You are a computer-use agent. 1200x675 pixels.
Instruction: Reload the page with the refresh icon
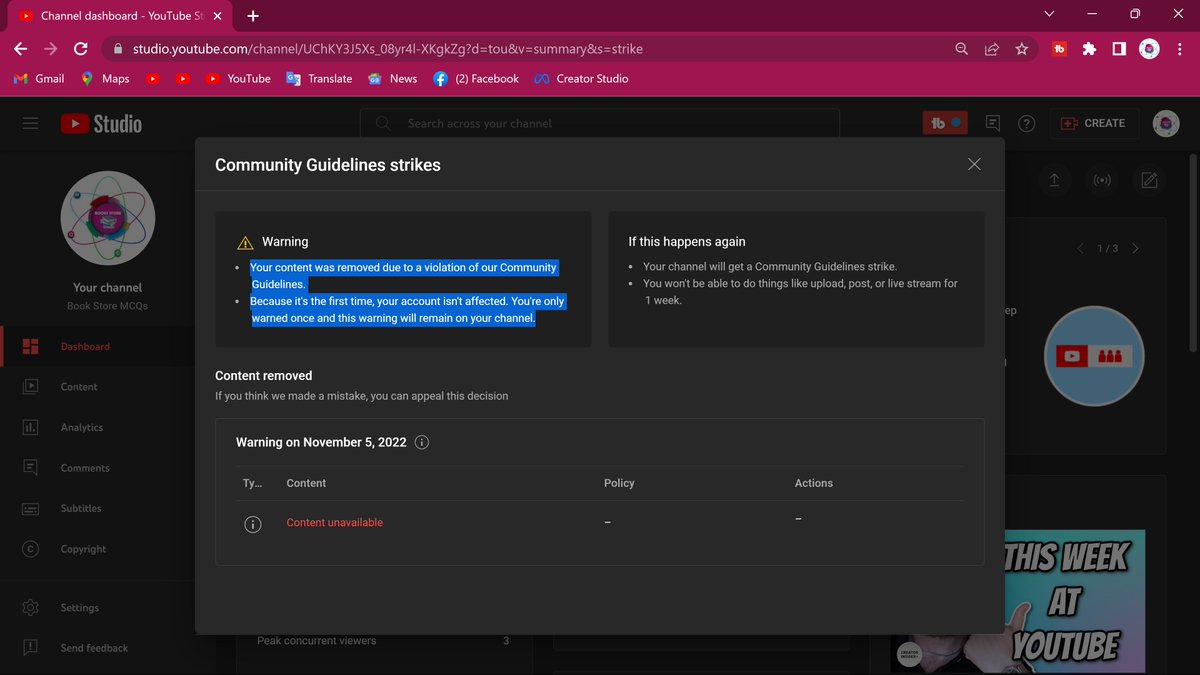click(x=81, y=48)
